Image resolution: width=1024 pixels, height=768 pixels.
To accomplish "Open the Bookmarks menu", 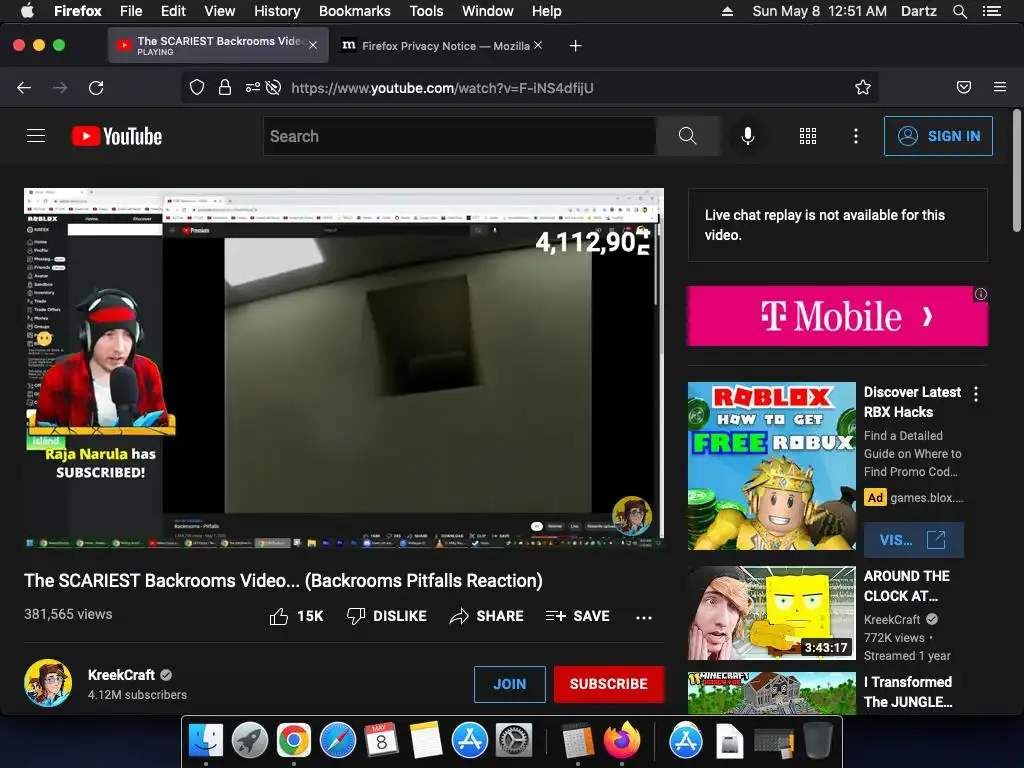I will (x=355, y=11).
